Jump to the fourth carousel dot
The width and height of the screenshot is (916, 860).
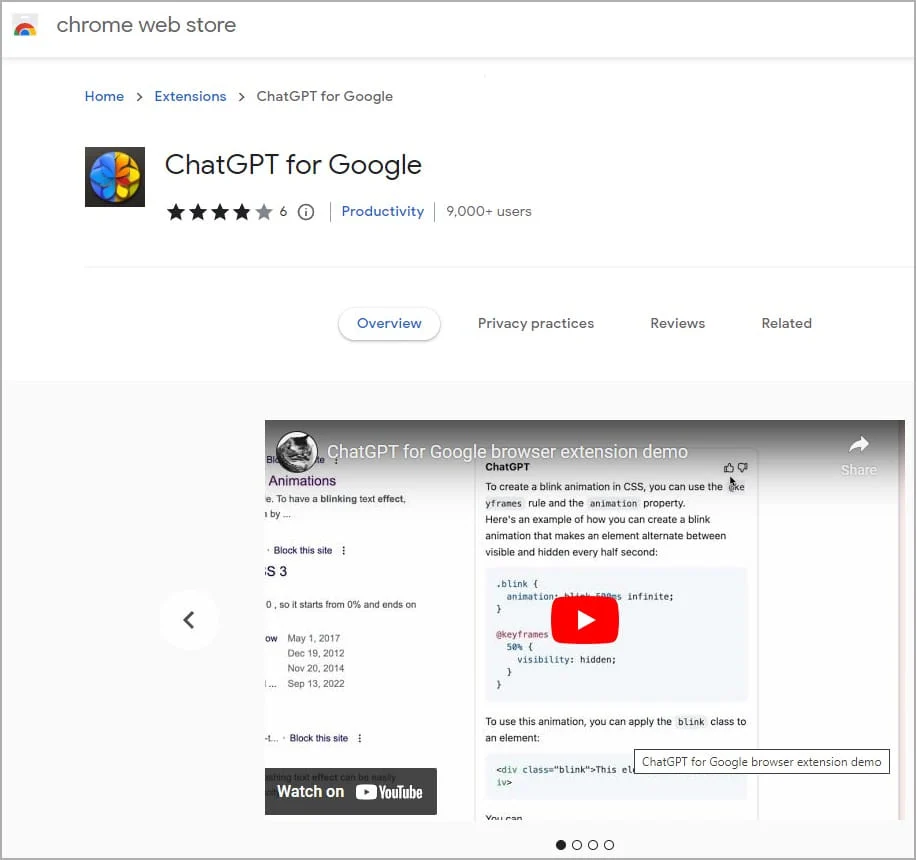click(x=609, y=845)
